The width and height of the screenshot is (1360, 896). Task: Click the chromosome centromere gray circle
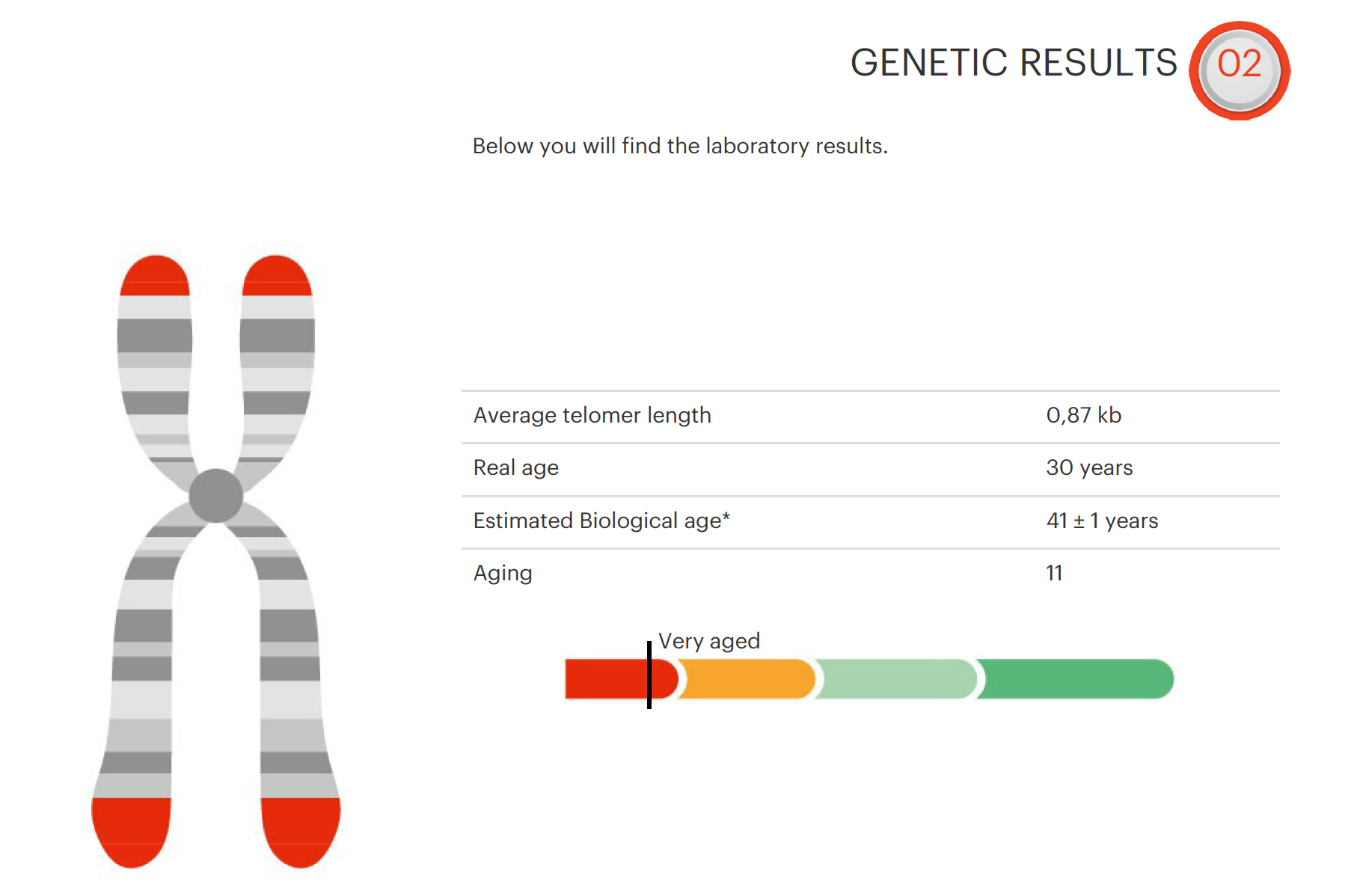216,495
